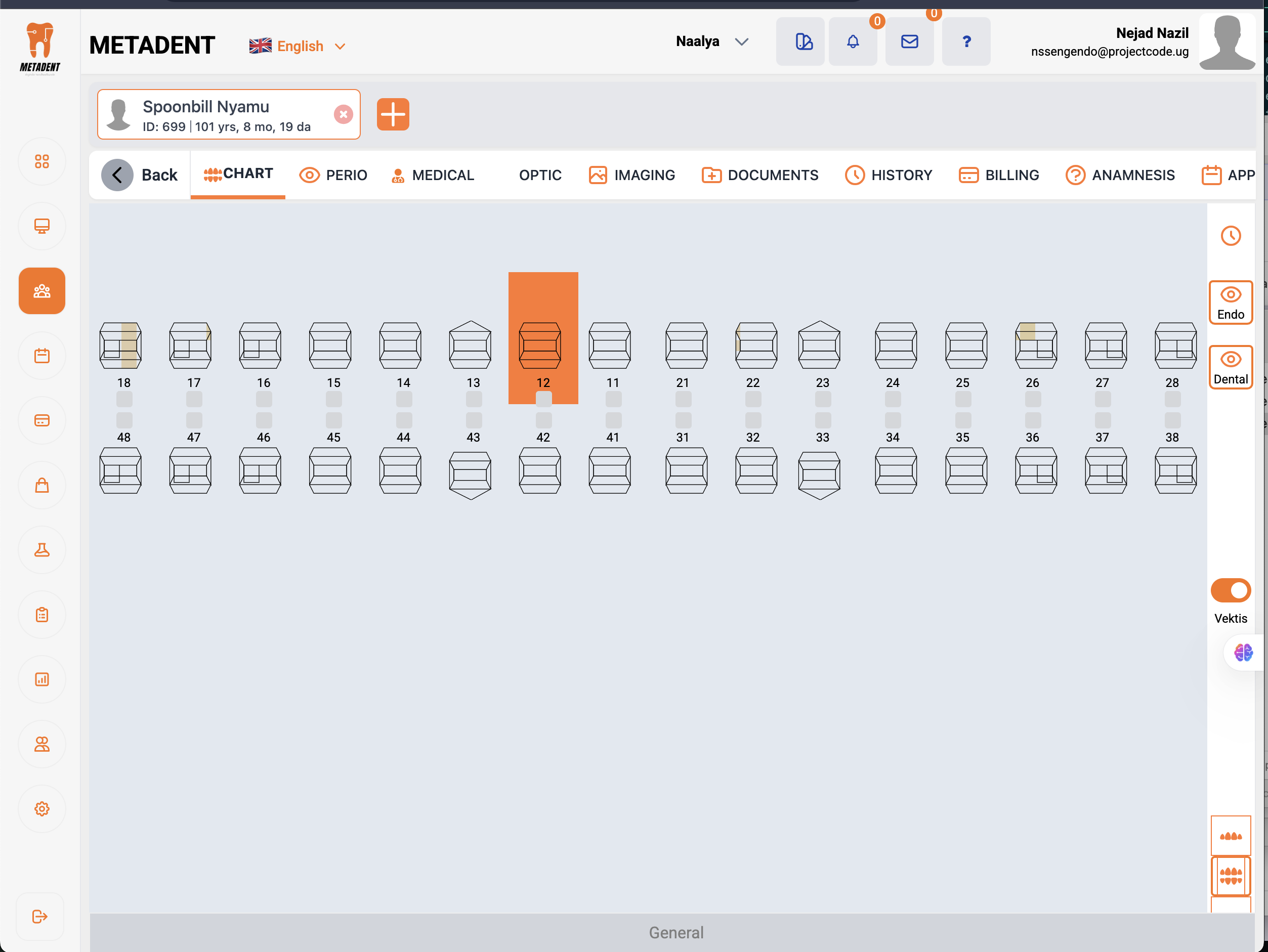1268x952 pixels.
Task: Select tooth 26 in the chart
Action: pos(1035,345)
